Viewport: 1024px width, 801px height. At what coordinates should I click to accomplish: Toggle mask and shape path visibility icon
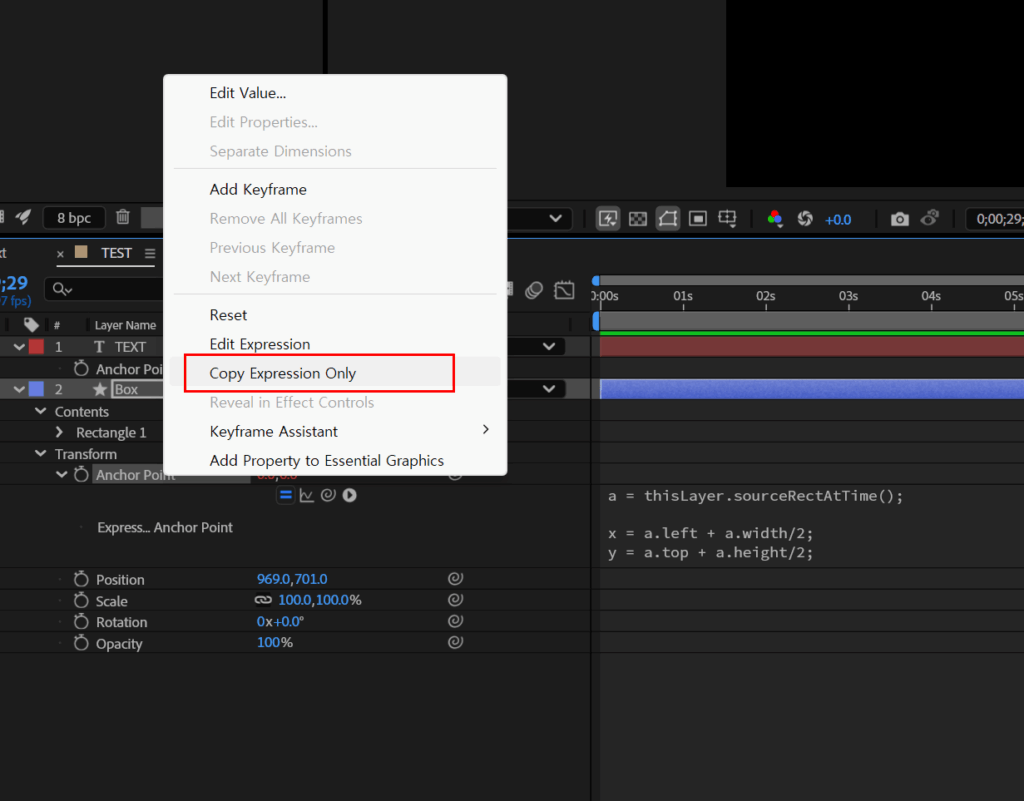tap(668, 218)
